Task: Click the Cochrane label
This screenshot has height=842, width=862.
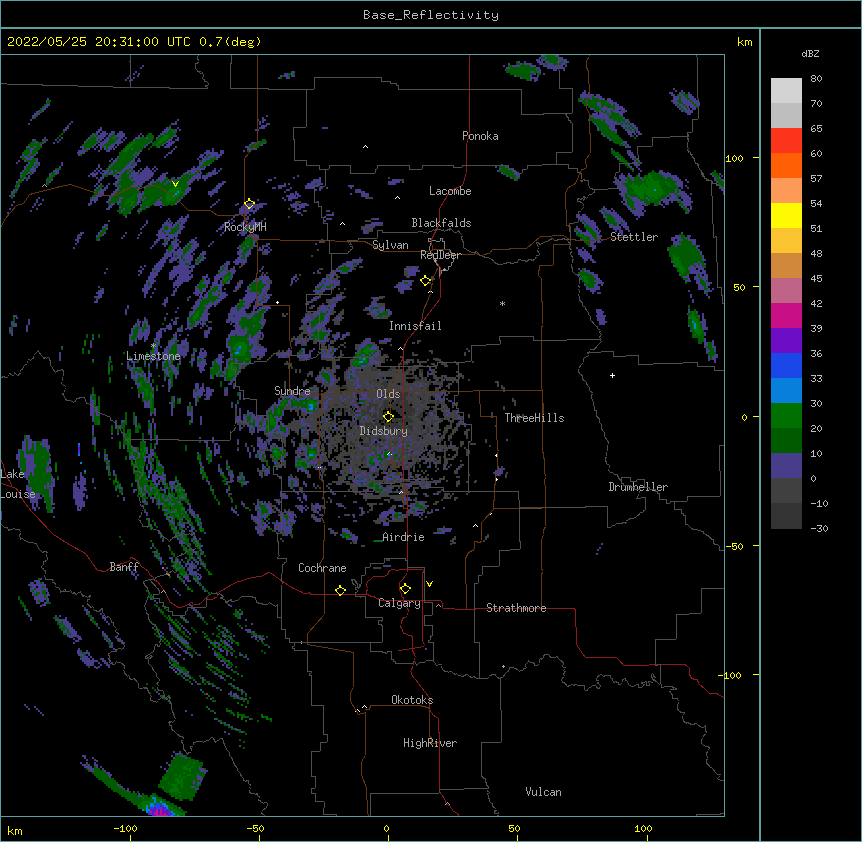Action: pyautogui.click(x=322, y=568)
